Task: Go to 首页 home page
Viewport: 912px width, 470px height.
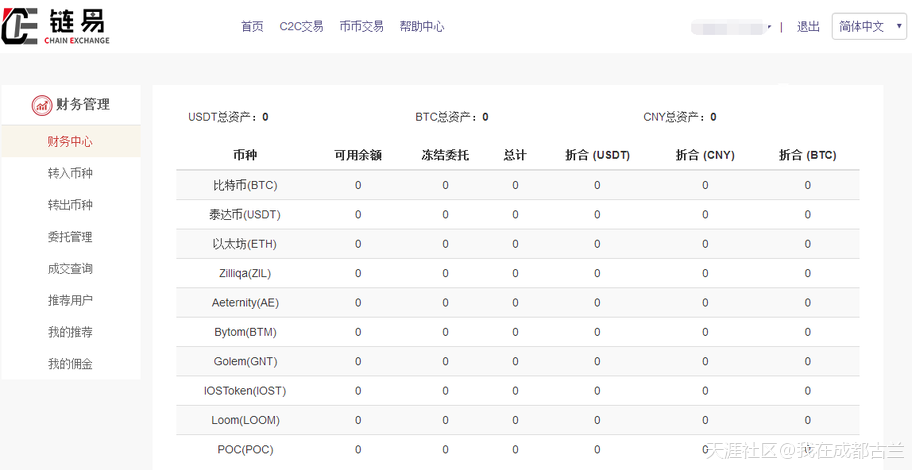Action: (252, 27)
